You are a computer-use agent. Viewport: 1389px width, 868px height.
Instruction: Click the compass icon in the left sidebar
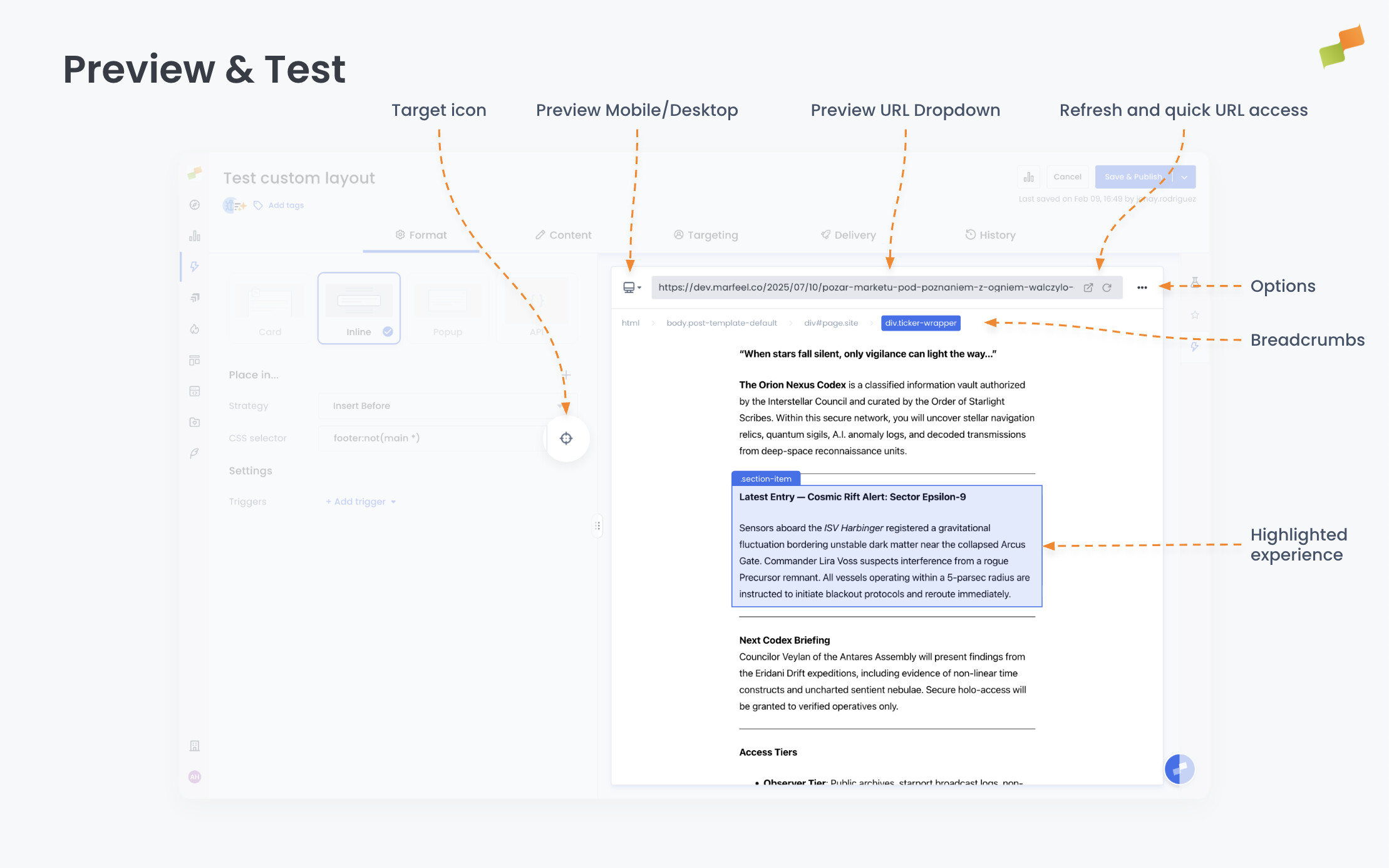click(195, 204)
